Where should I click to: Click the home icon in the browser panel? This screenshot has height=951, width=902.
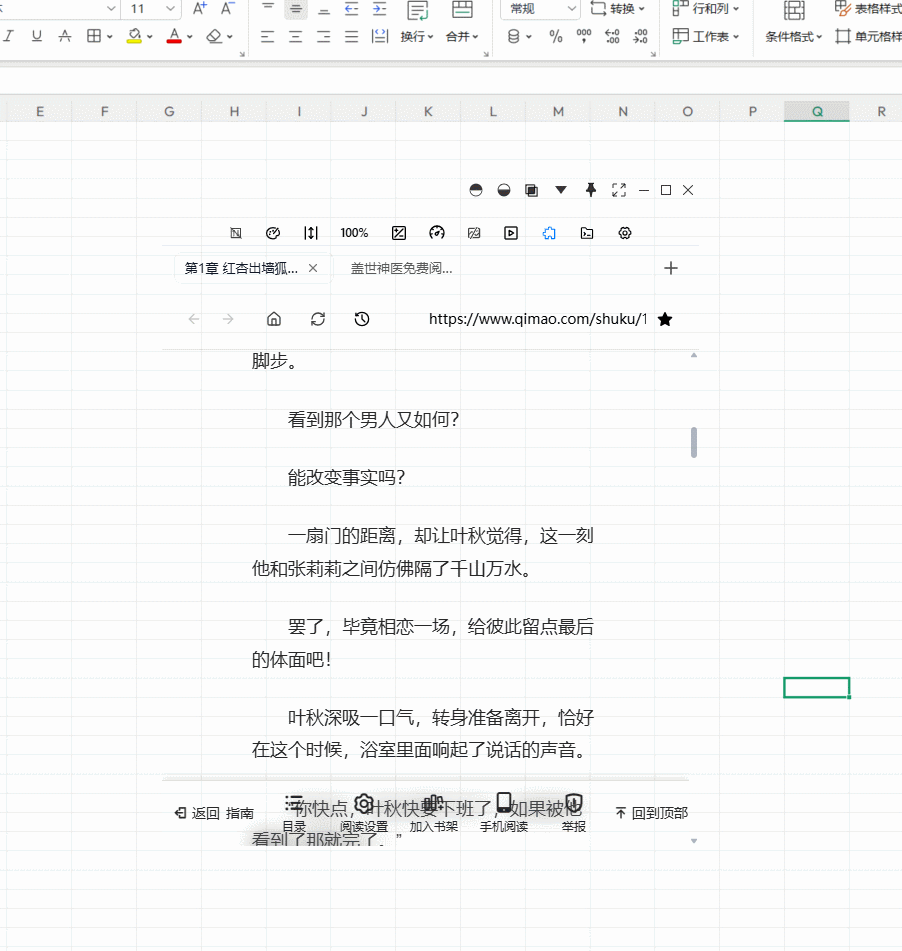click(x=273, y=319)
